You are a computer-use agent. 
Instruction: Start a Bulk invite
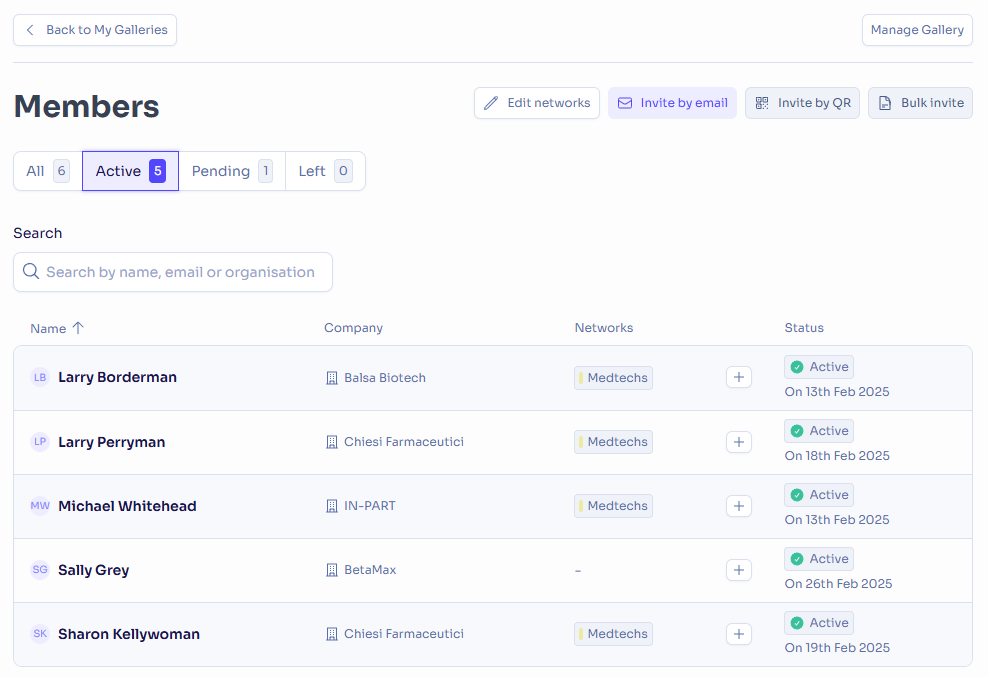[x=921, y=103]
